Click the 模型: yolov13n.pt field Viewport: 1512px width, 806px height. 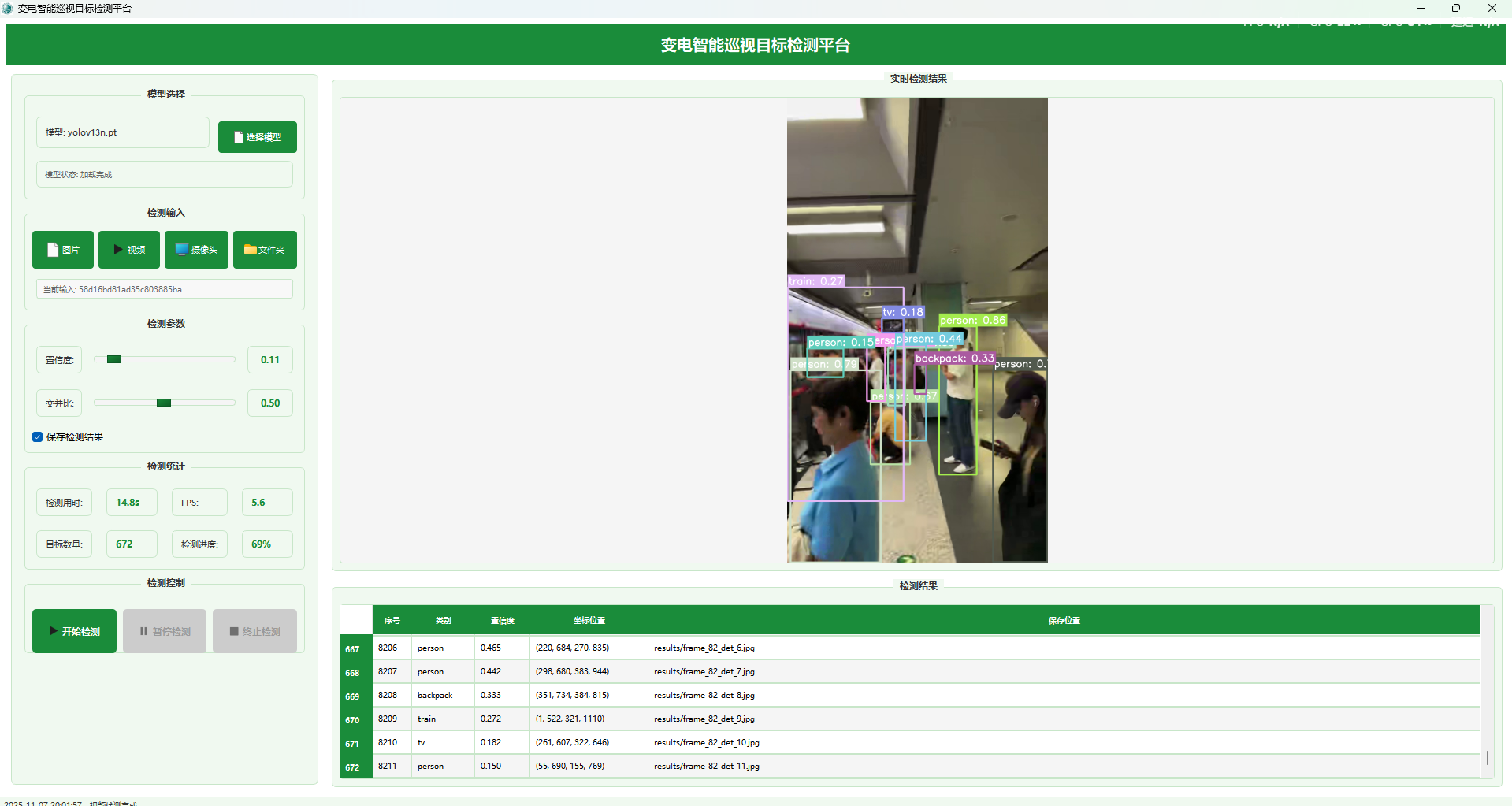click(123, 132)
